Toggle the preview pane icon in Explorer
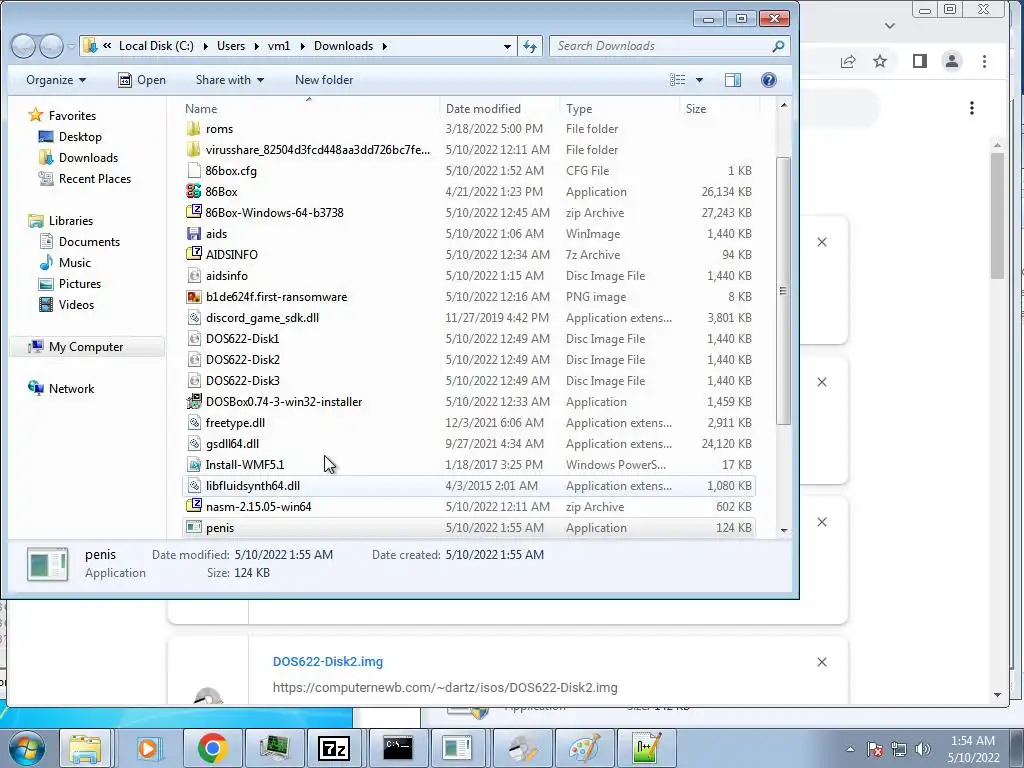 click(x=733, y=80)
